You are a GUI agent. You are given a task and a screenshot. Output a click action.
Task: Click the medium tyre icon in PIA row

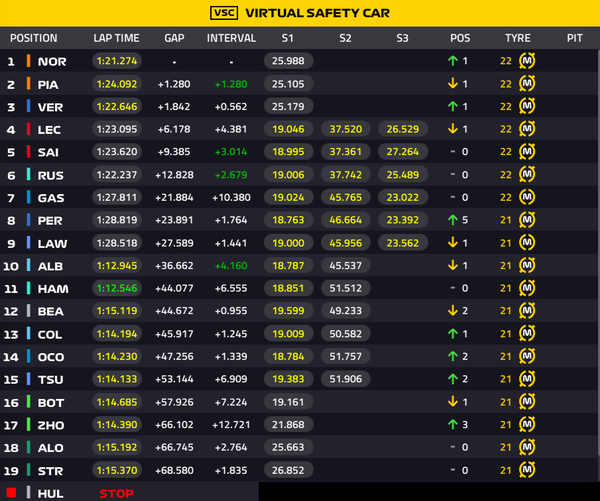pyautogui.click(x=527, y=83)
